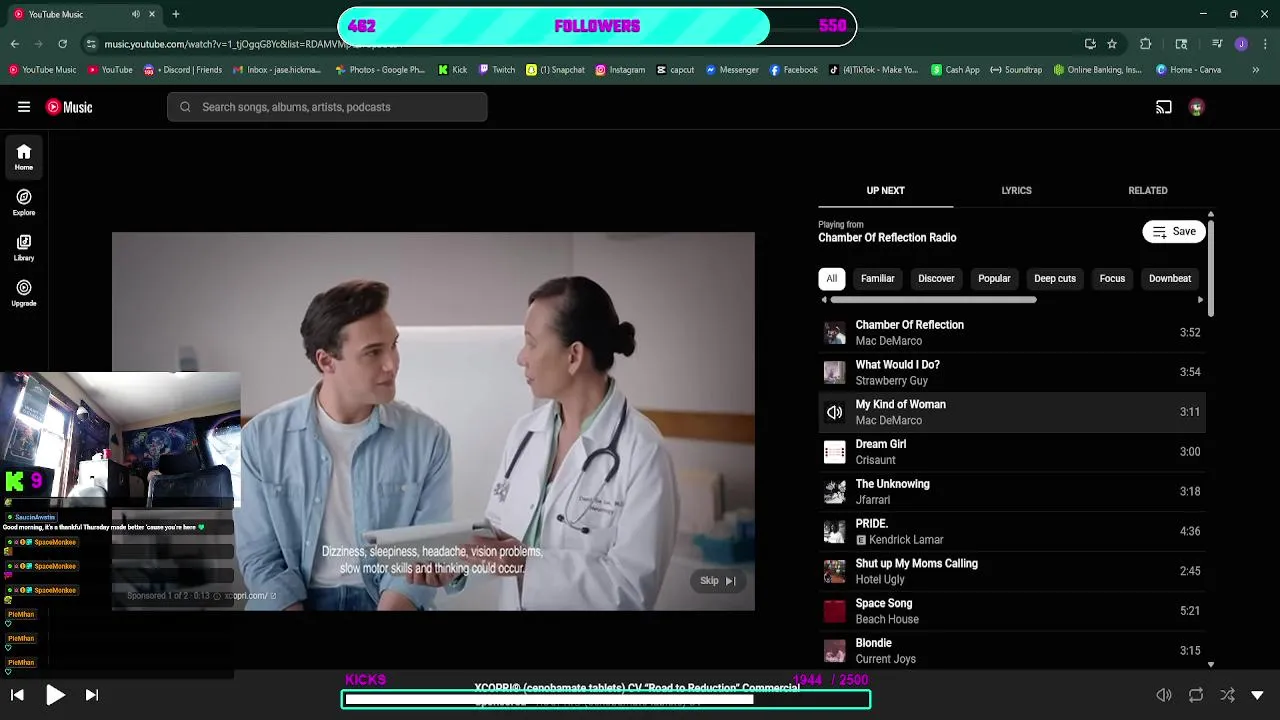Viewport: 1280px width, 720px height.
Task: Click the YouTube Music logo
Action: [69, 107]
